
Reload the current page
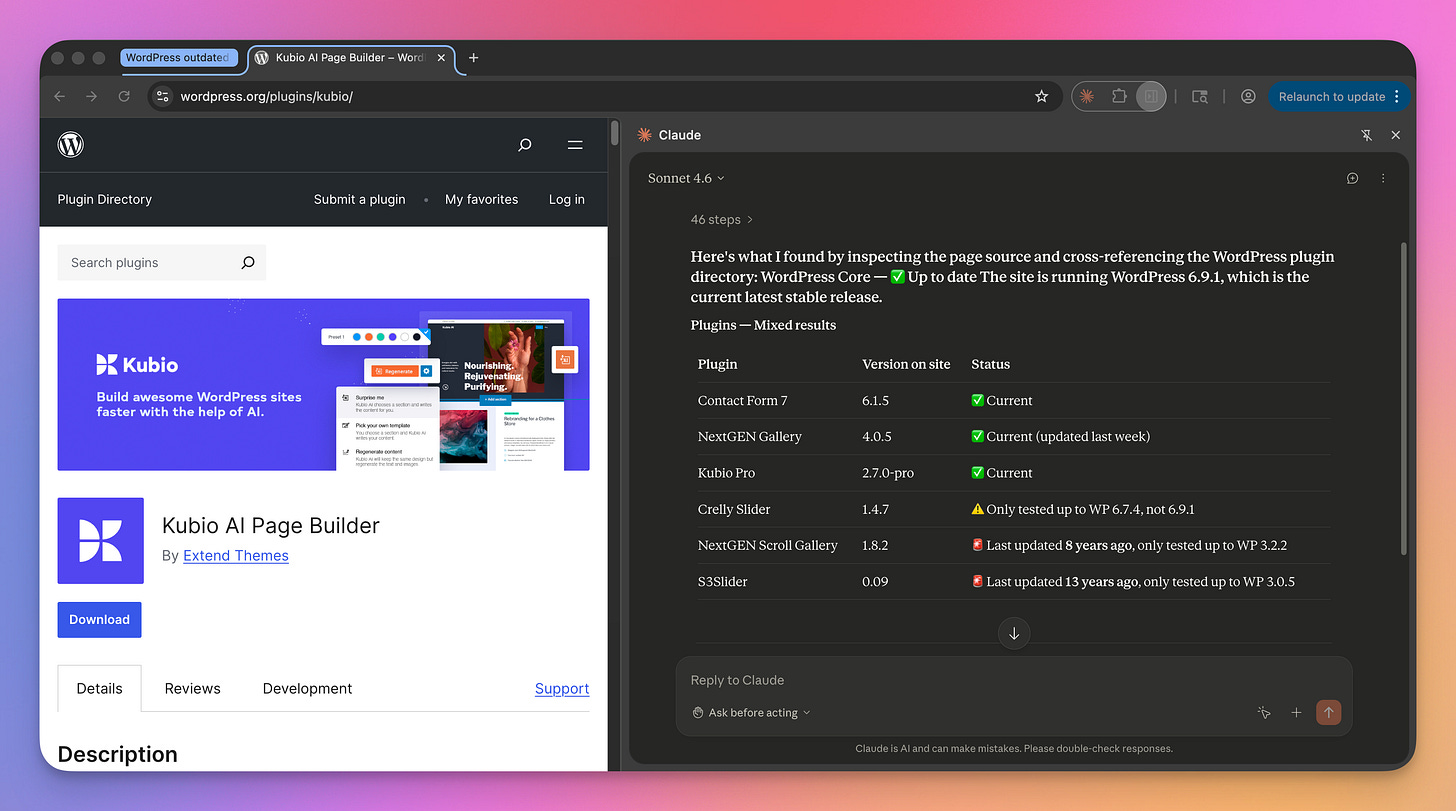124,97
